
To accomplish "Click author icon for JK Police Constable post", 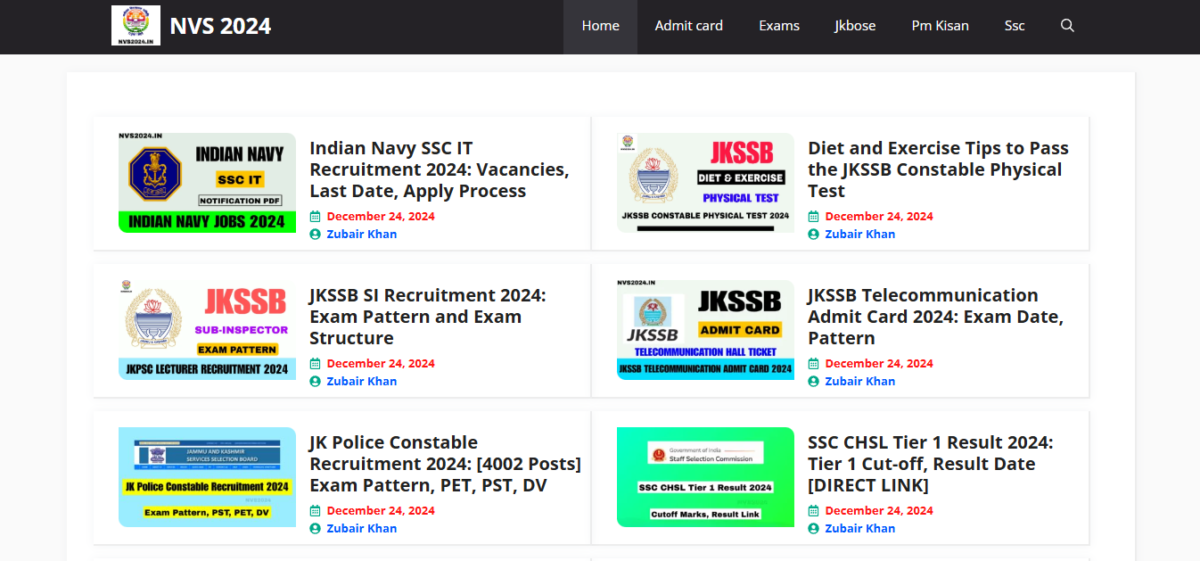I will (315, 528).
